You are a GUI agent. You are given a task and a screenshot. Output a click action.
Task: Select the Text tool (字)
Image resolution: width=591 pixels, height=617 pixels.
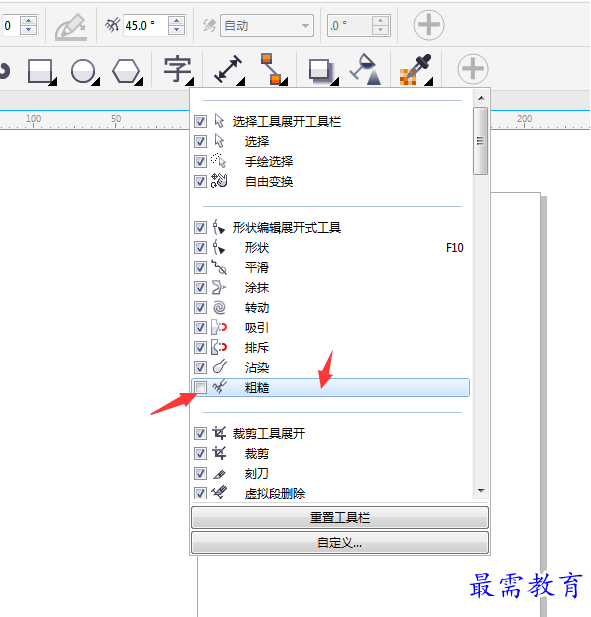(177, 69)
